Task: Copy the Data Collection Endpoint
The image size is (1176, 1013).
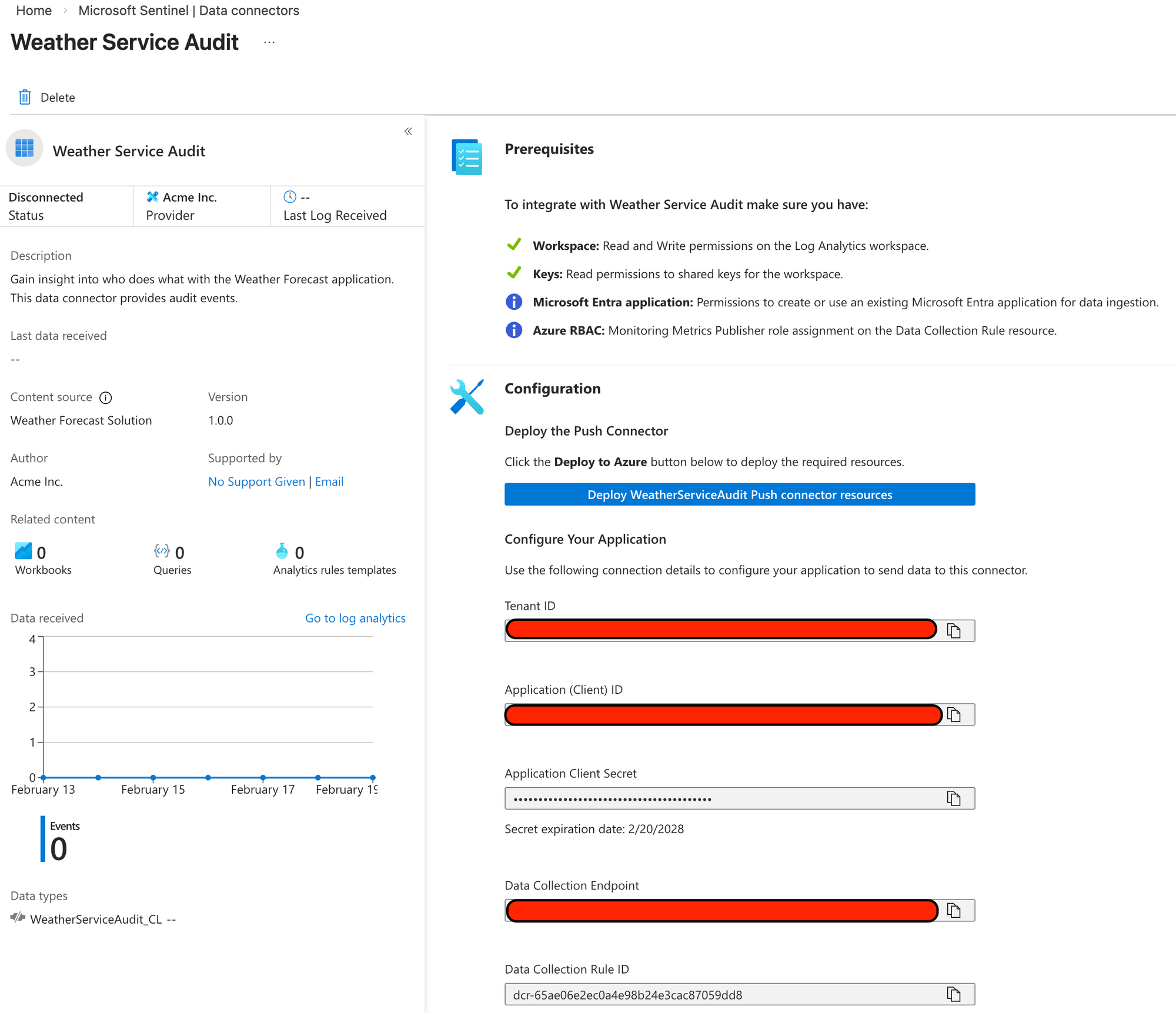Action: click(x=953, y=911)
